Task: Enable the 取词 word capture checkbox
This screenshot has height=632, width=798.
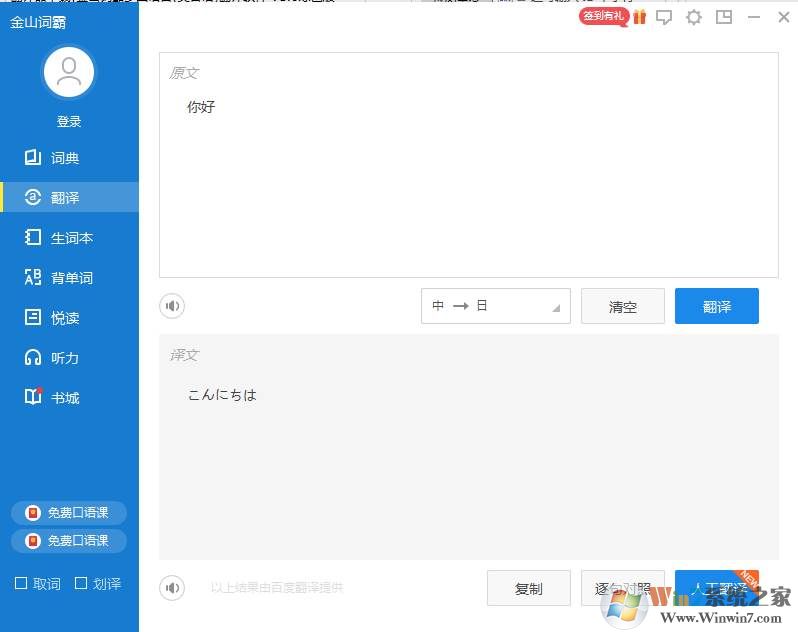Action: click(x=21, y=583)
